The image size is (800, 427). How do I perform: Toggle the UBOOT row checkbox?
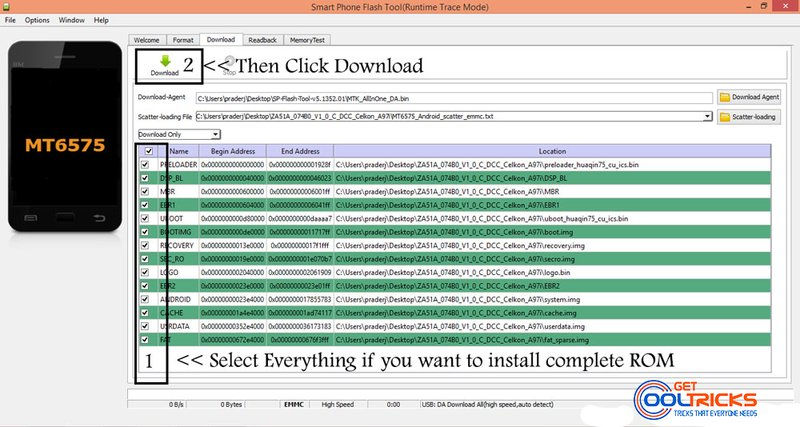145,218
